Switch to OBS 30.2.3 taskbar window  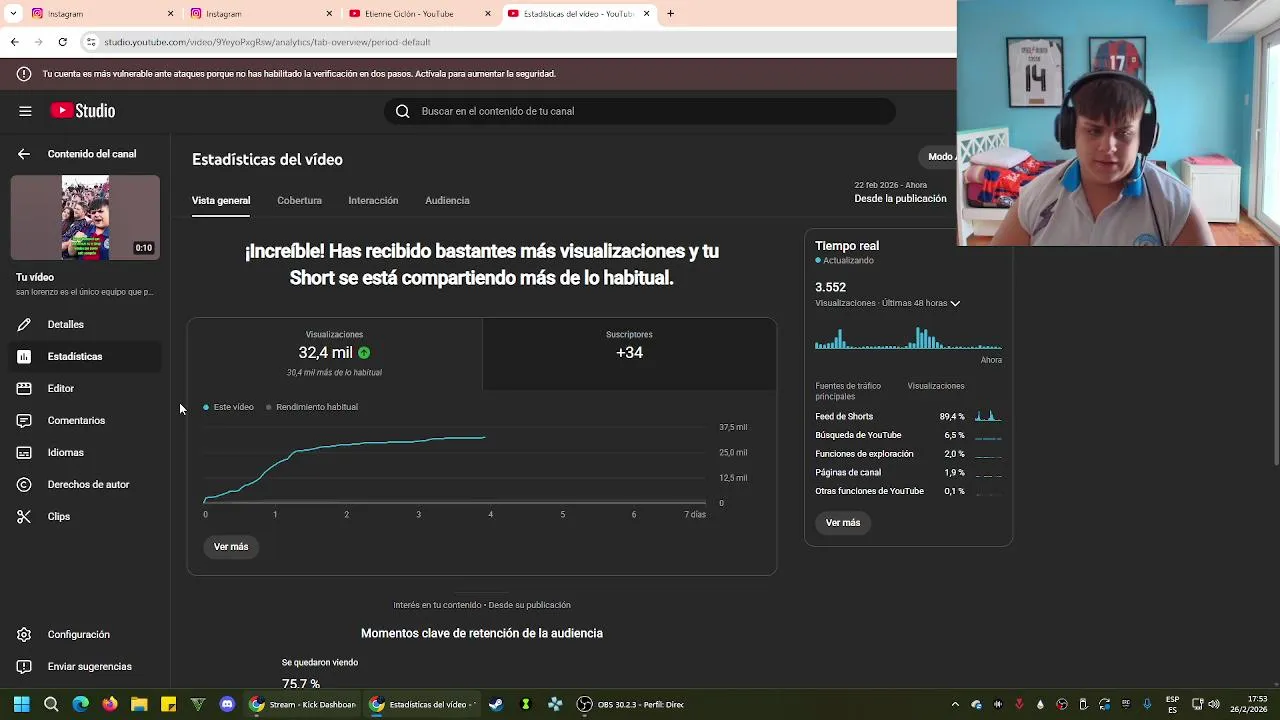coord(631,704)
